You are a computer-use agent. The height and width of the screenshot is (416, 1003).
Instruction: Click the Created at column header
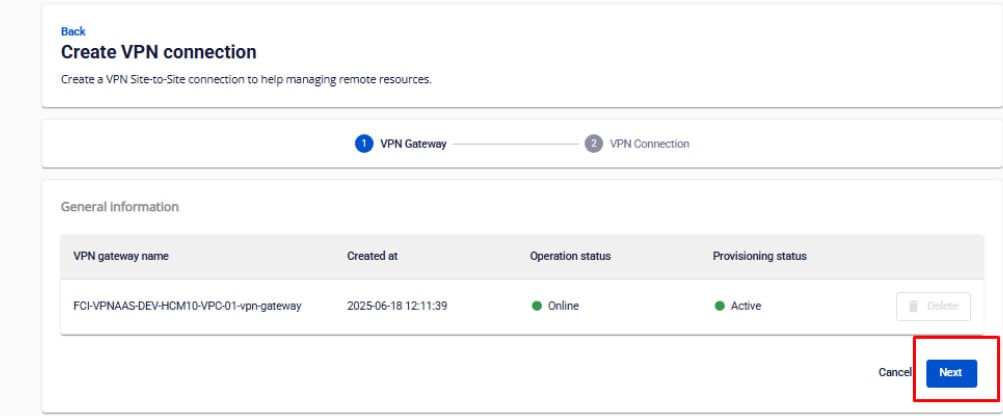pyautogui.click(x=372, y=256)
